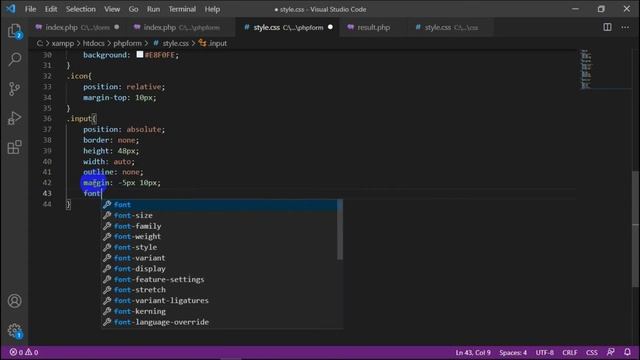This screenshot has width=640, height=360.
Task: Open the Extensions view
Action: (x=14, y=147)
